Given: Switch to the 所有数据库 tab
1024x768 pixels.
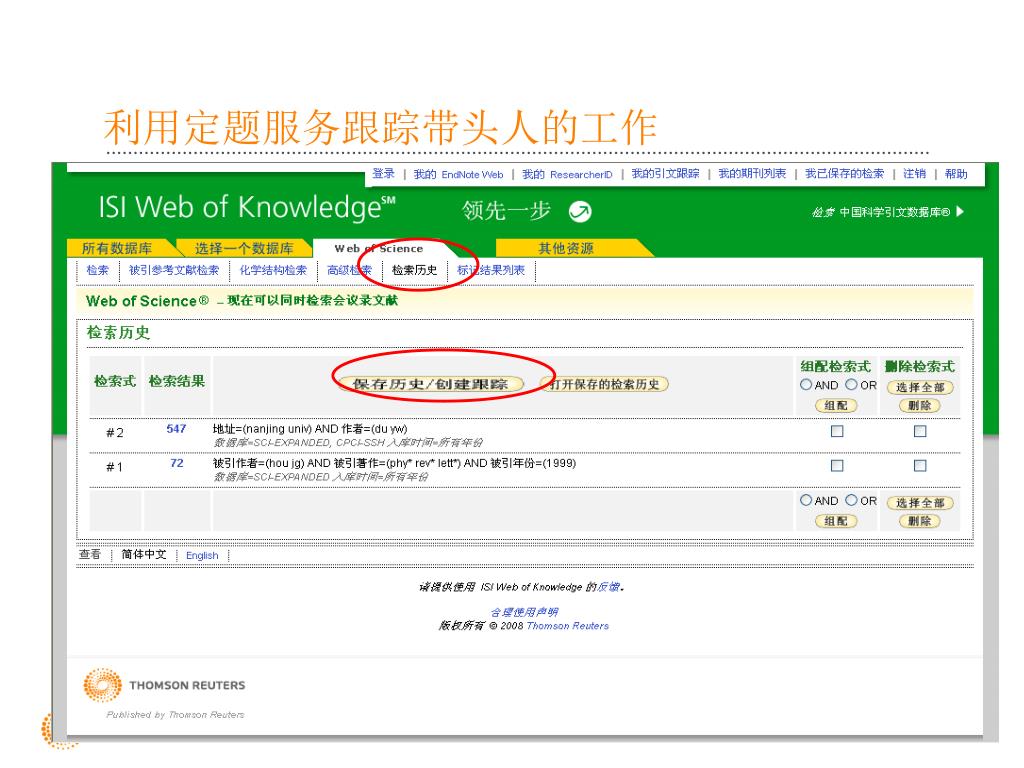Looking at the screenshot, I should pyautogui.click(x=117, y=248).
